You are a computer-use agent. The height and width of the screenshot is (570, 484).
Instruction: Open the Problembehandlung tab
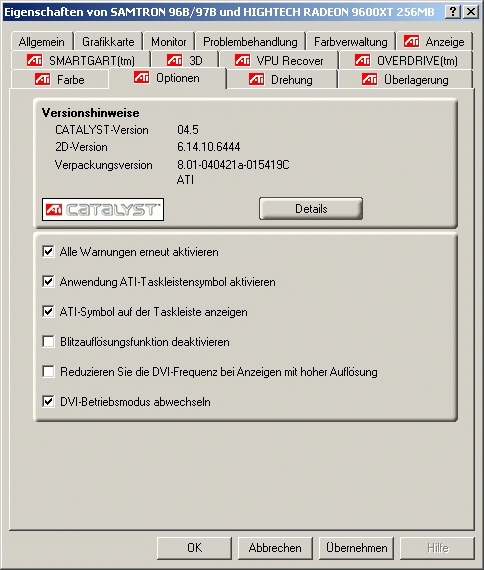(x=250, y=41)
